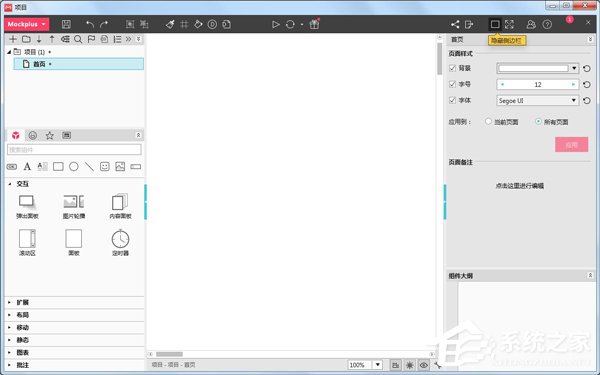Collapse the 项目 (1) tree node
Screen dimensions: 600x375
(9, 52)
